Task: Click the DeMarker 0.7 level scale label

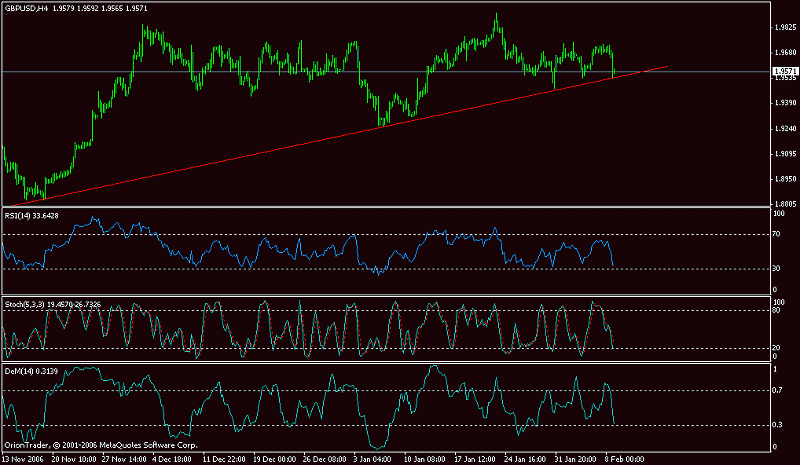Action: [778, 390]
